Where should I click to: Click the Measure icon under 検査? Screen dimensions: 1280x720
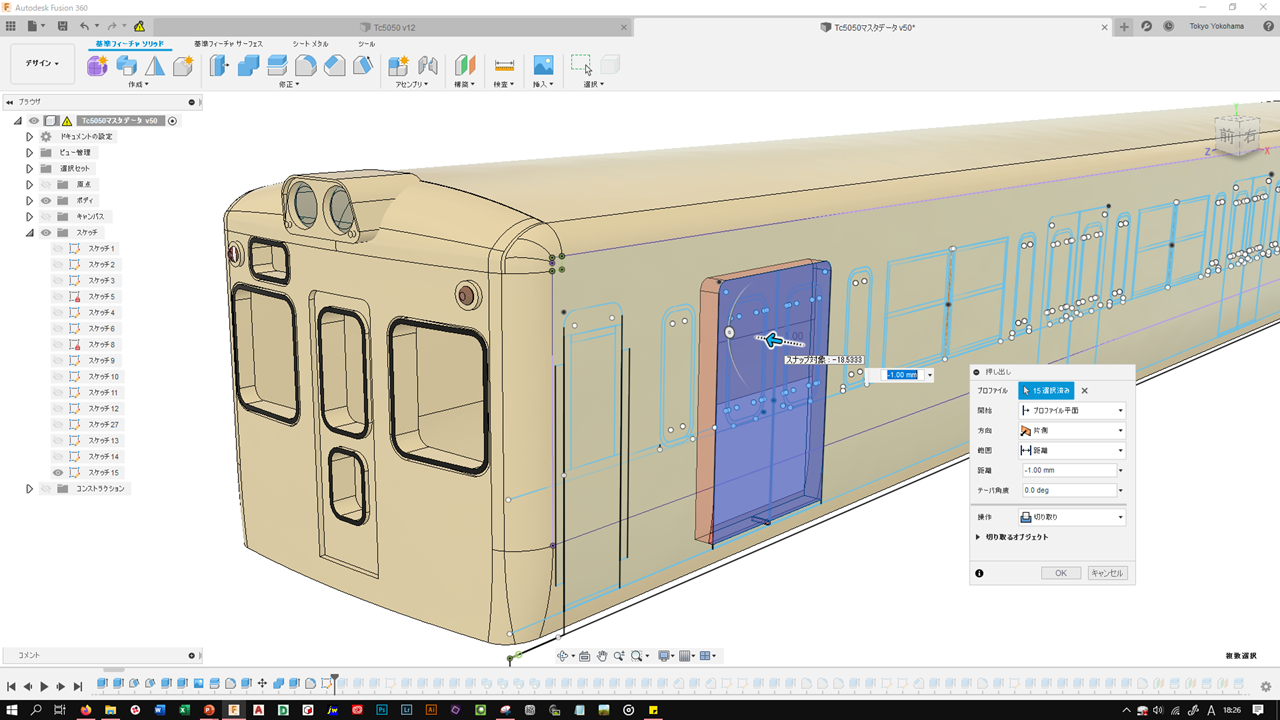click(x=504, y=66)
